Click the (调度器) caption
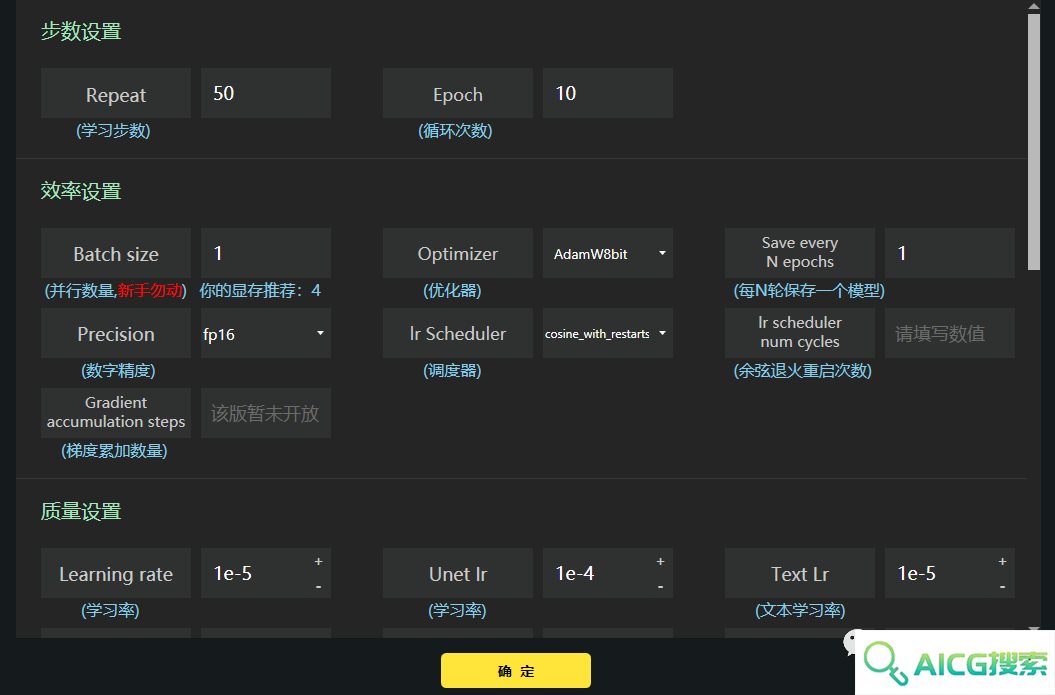Screen dimensions: 1055x695 (x=452, y=371)
